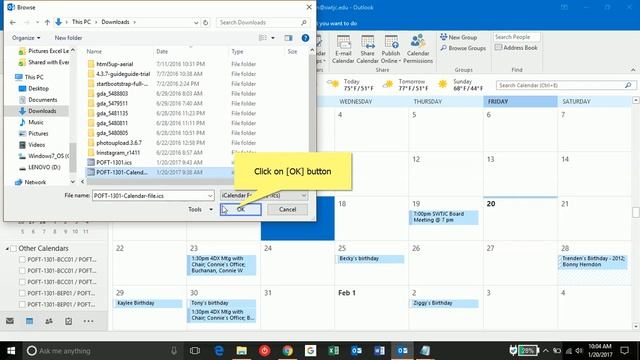Image resolution: width=640 pixels, height=360 pixels.
Task: Click E-mail Calendar in Outlook ribbon
Action: pyautogui.click(x=343, y=49)
